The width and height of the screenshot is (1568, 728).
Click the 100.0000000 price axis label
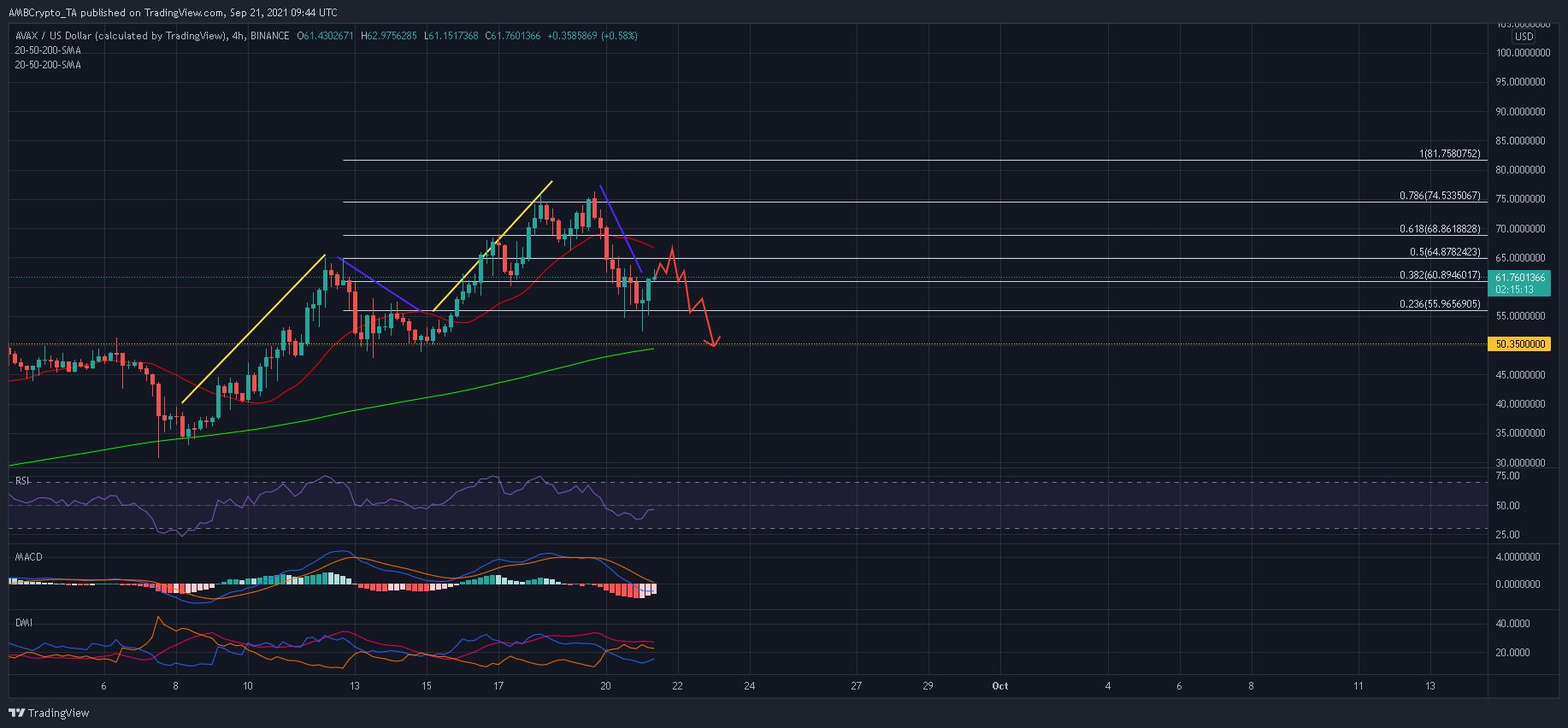click(x=1523, y=53)
